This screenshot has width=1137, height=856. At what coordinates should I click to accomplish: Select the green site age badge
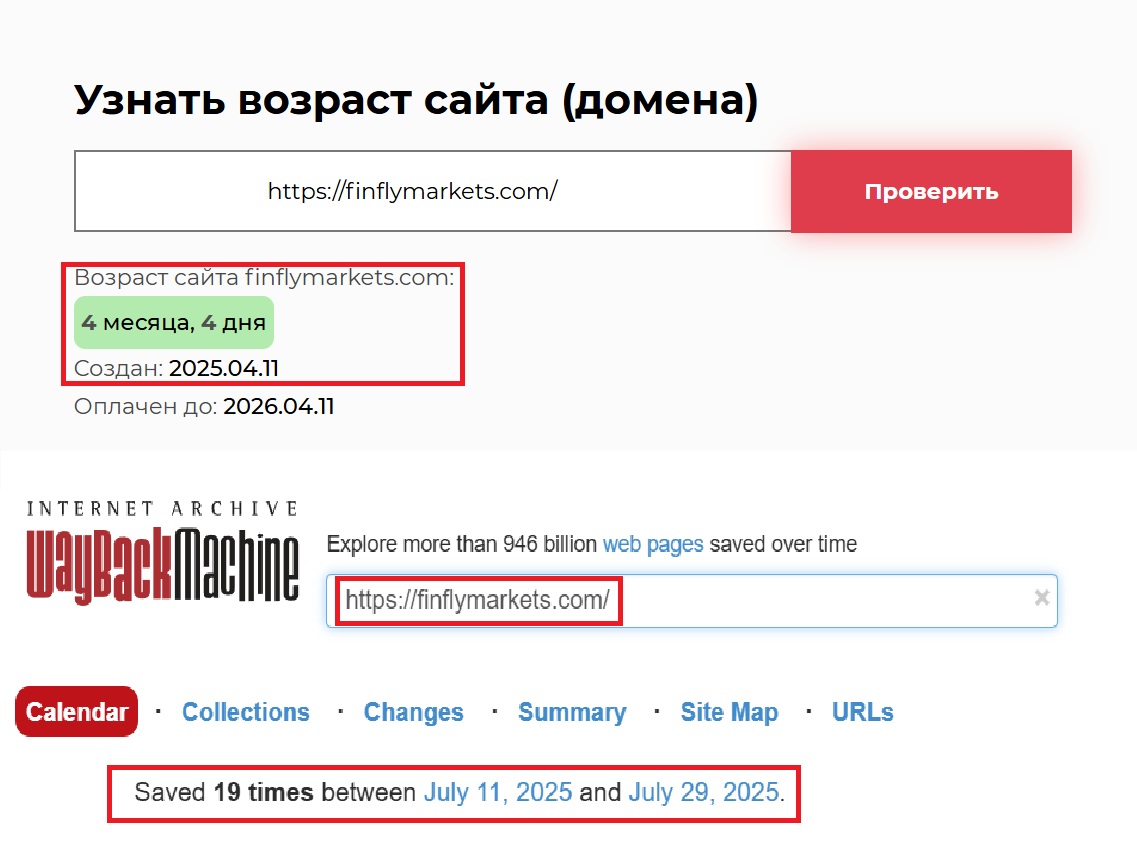[x=173, y=322]
